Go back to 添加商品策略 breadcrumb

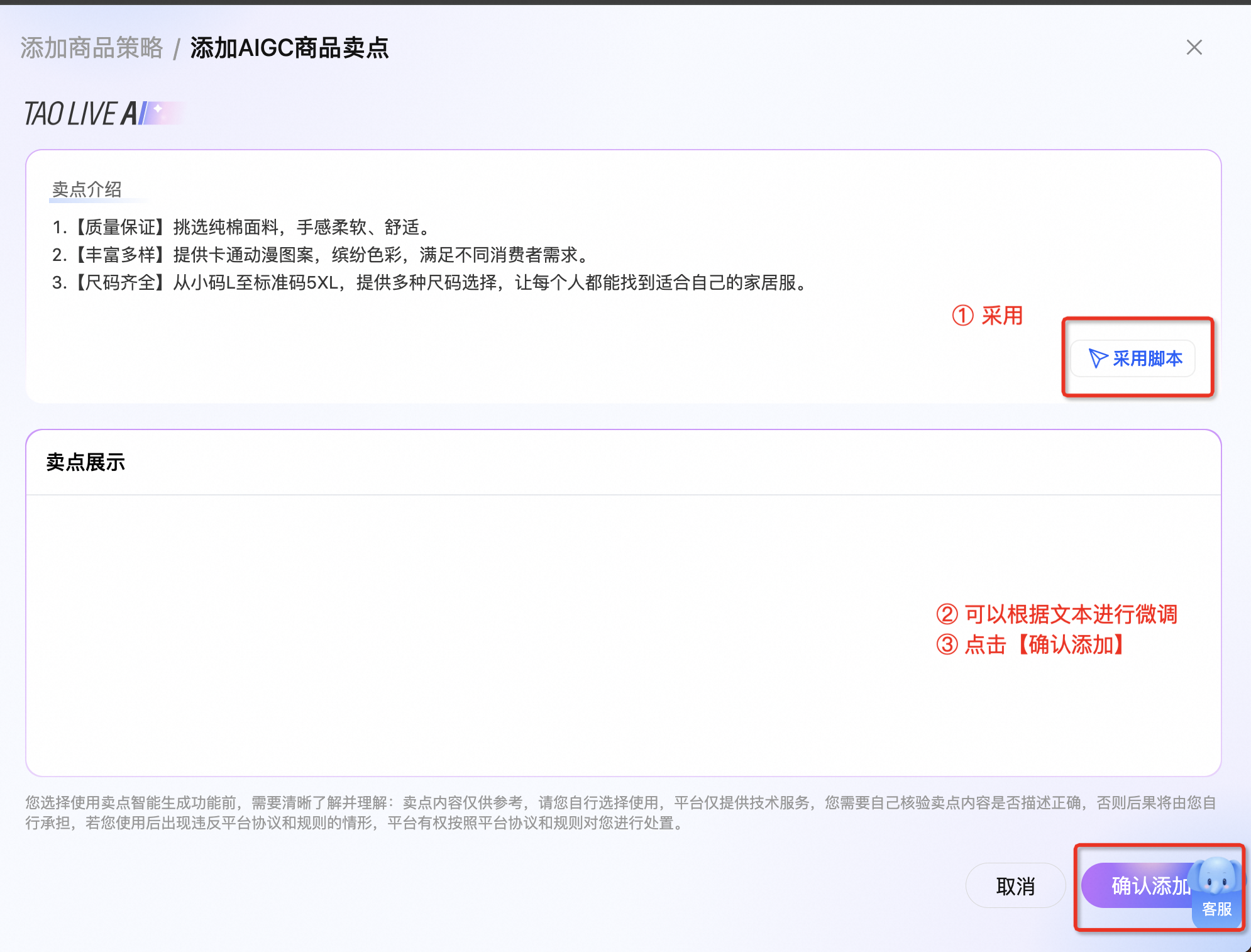[x=92, y=48]
